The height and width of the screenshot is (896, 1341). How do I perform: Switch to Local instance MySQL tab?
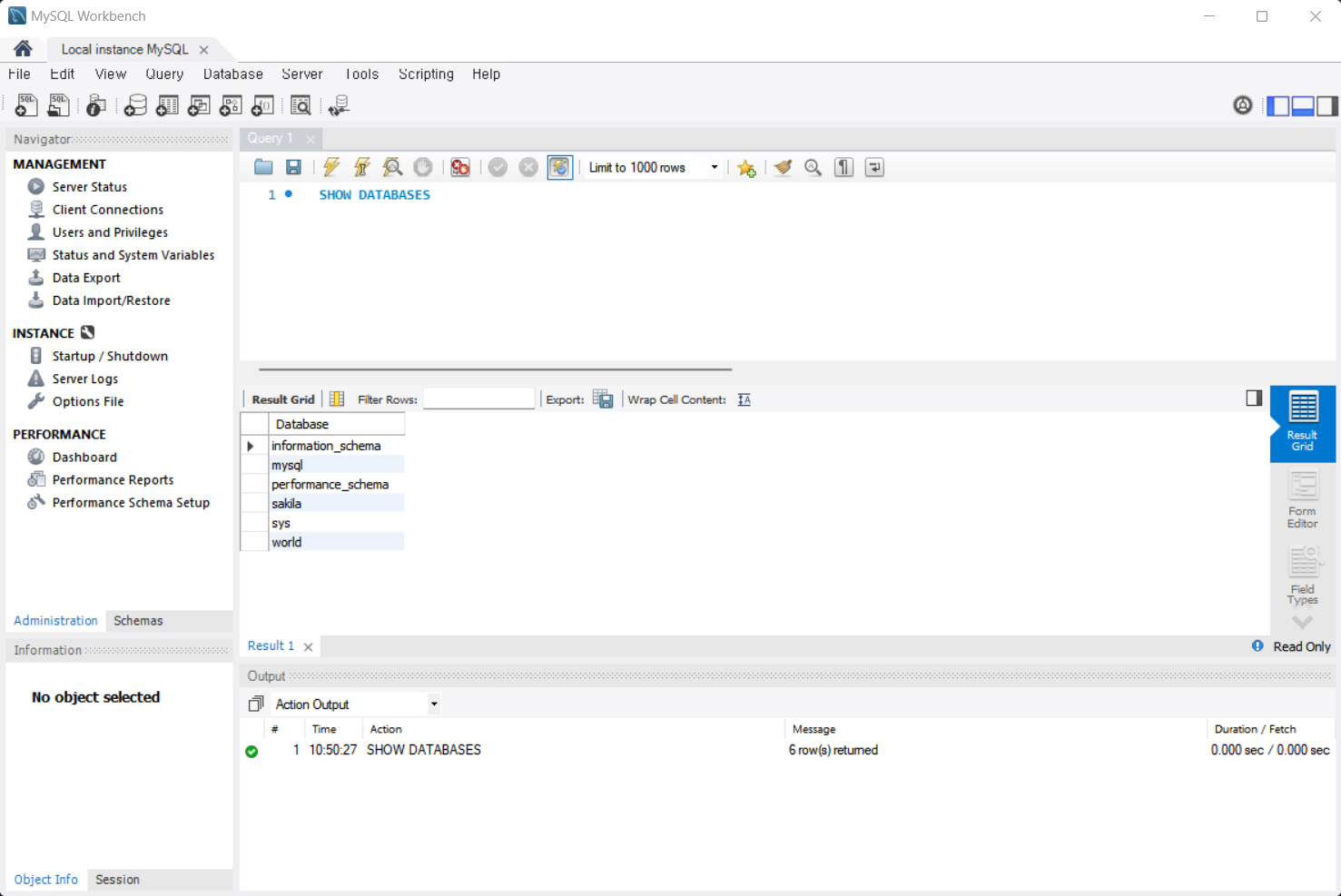(x=125, y=49)
